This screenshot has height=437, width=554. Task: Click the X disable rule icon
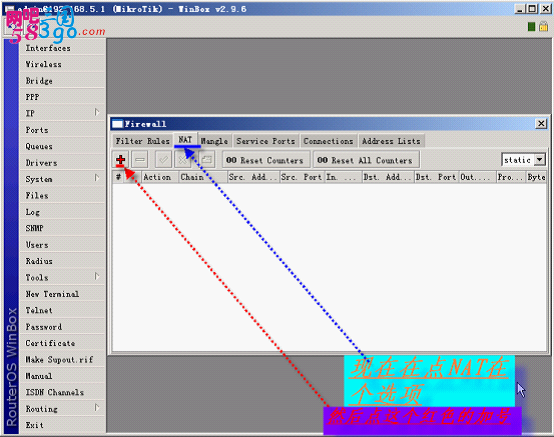183,160
